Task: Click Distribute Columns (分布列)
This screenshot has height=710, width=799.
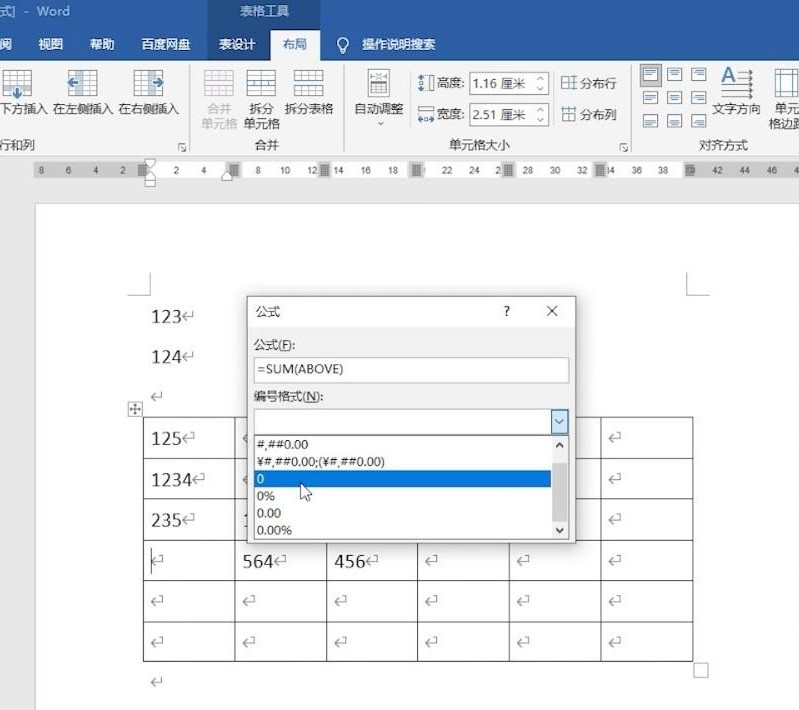Action: tap(589, 114)
